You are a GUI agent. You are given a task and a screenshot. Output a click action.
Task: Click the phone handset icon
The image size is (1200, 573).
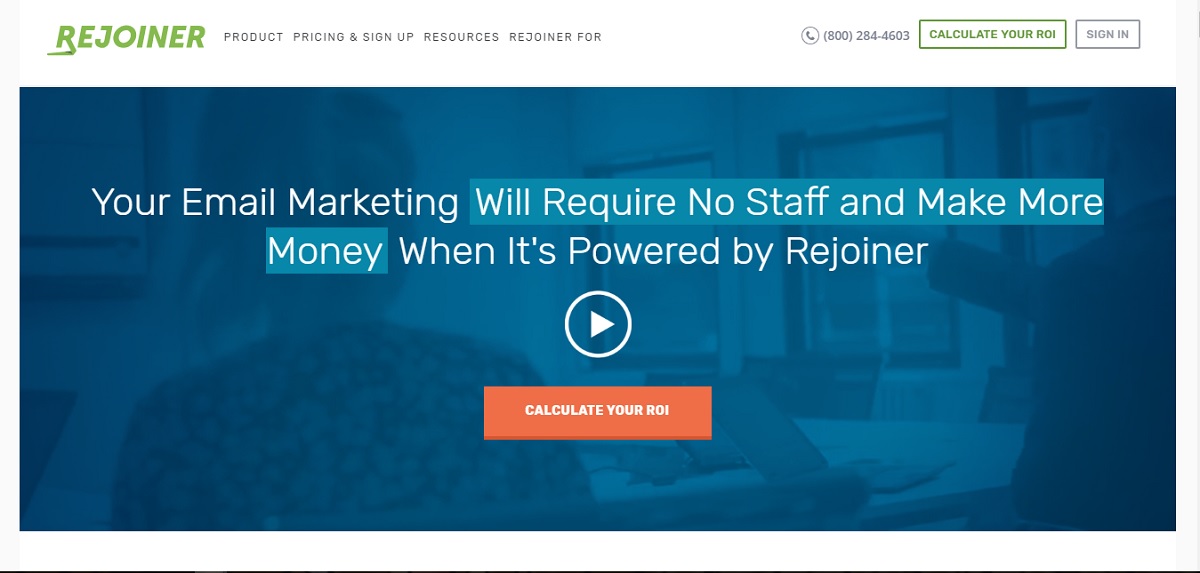pos(810,36)
